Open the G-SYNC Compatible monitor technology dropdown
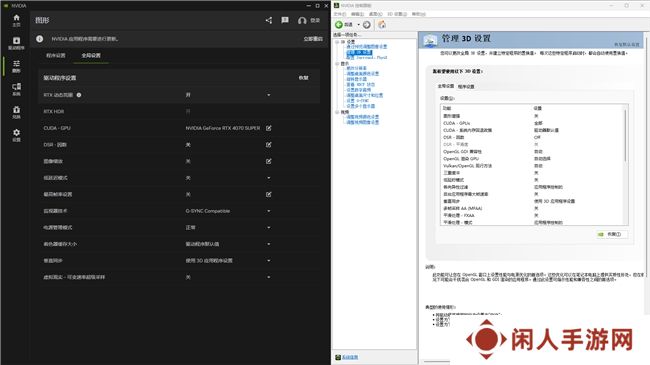This screenshot has height=365, width=650. tap(269, 211)
